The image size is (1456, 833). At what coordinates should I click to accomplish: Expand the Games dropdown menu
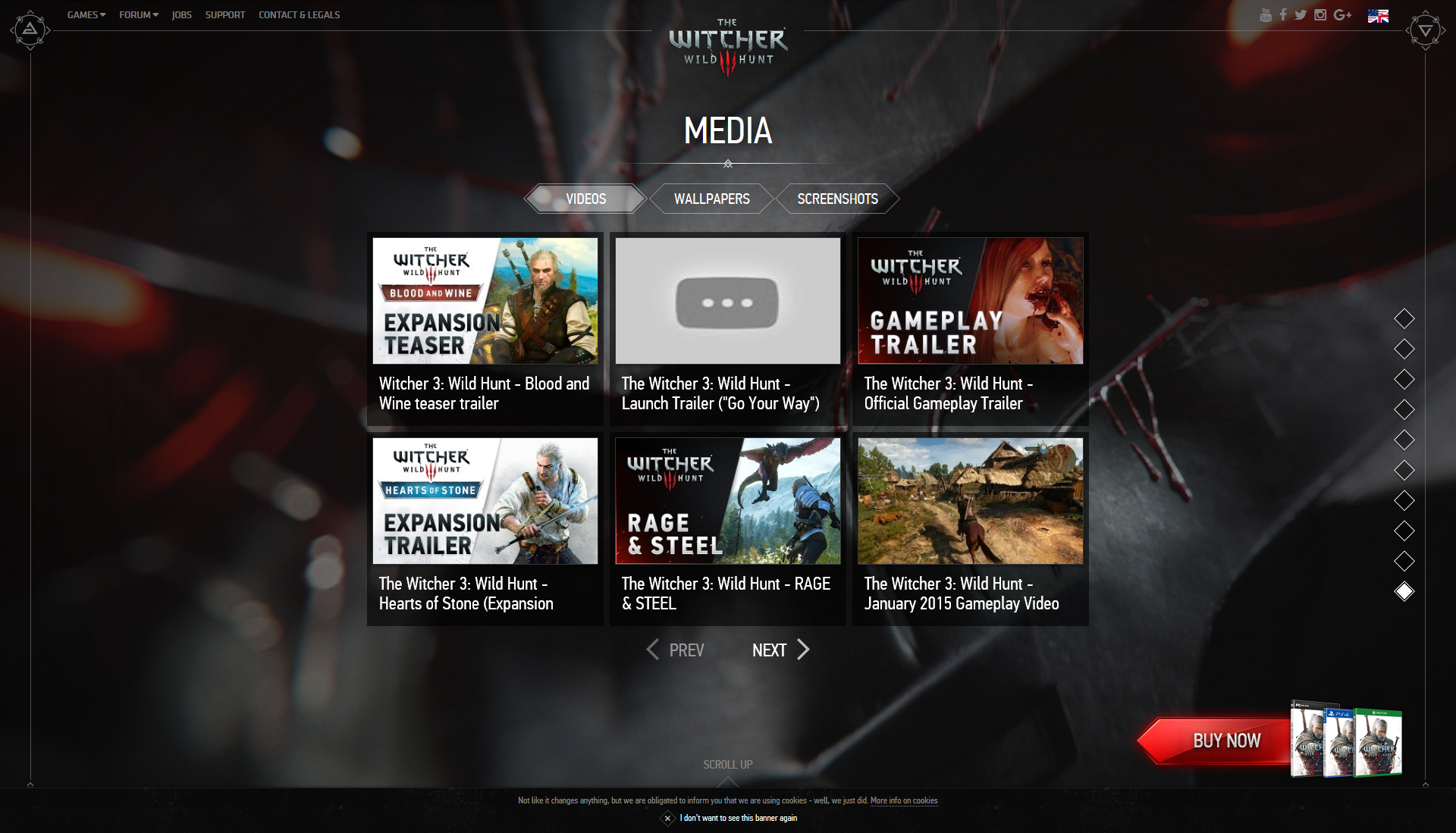[86, 14]
